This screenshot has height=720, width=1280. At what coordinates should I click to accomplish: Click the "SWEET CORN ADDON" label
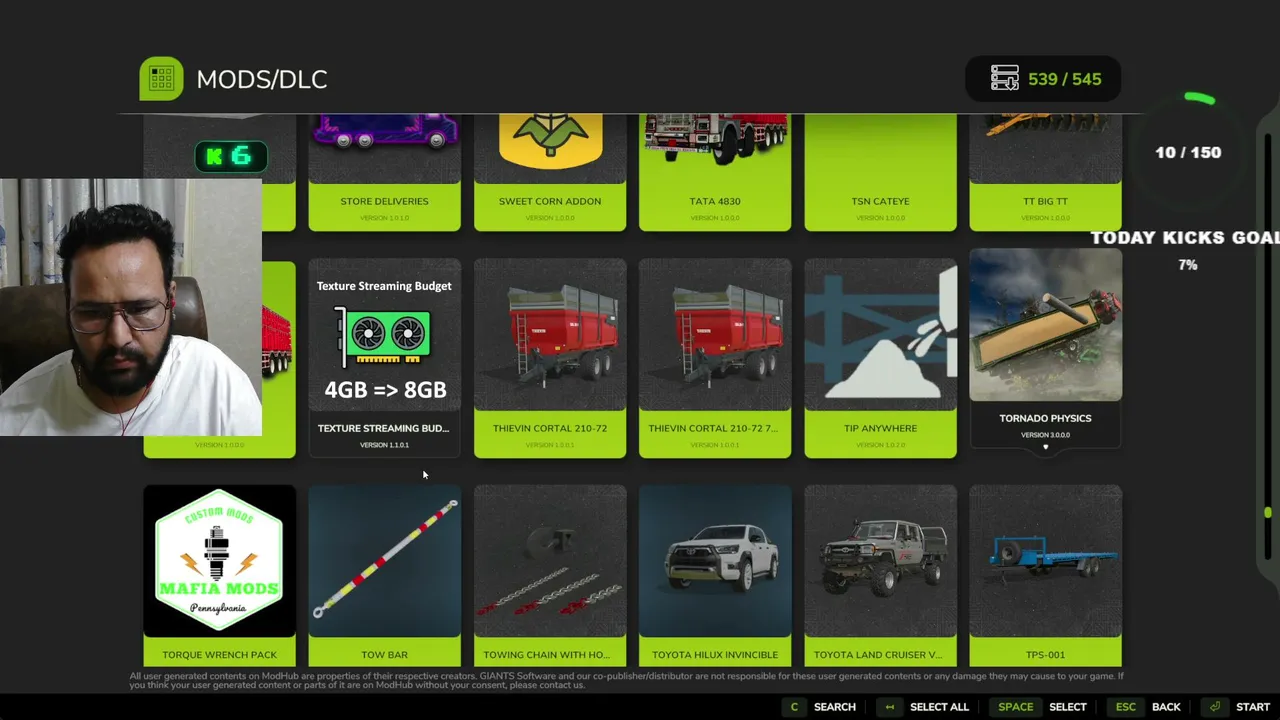[x=550, y=201]
